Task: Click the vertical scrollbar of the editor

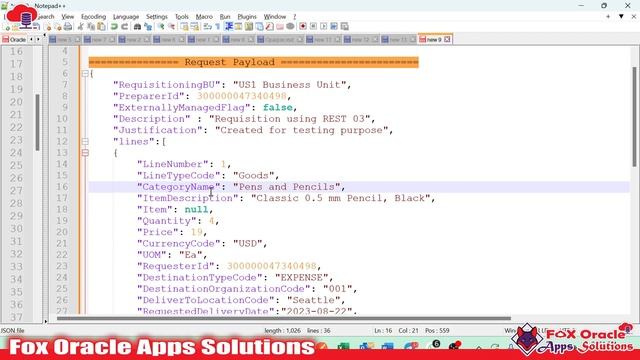Action: pos(634,116)
